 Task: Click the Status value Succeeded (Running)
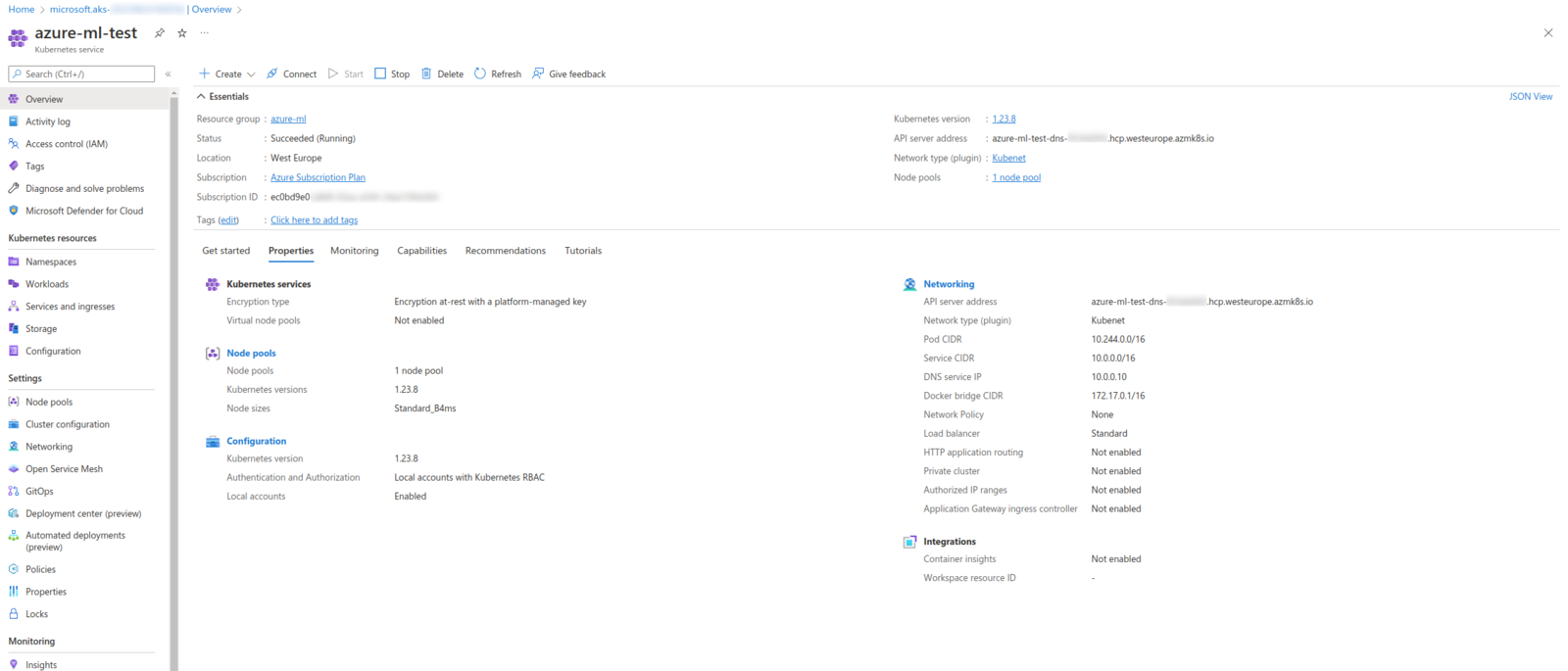tap(313, 139)
